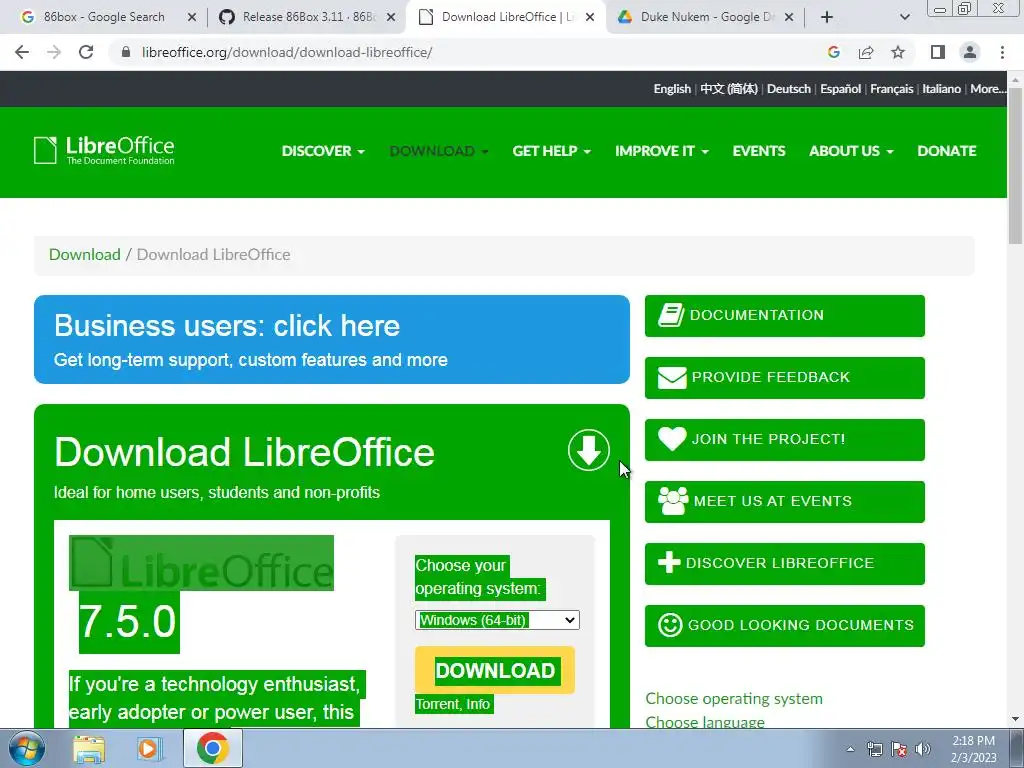Click the Info link near Torrent
Screen dimensions: 1024x768
[x=478, y=704]
